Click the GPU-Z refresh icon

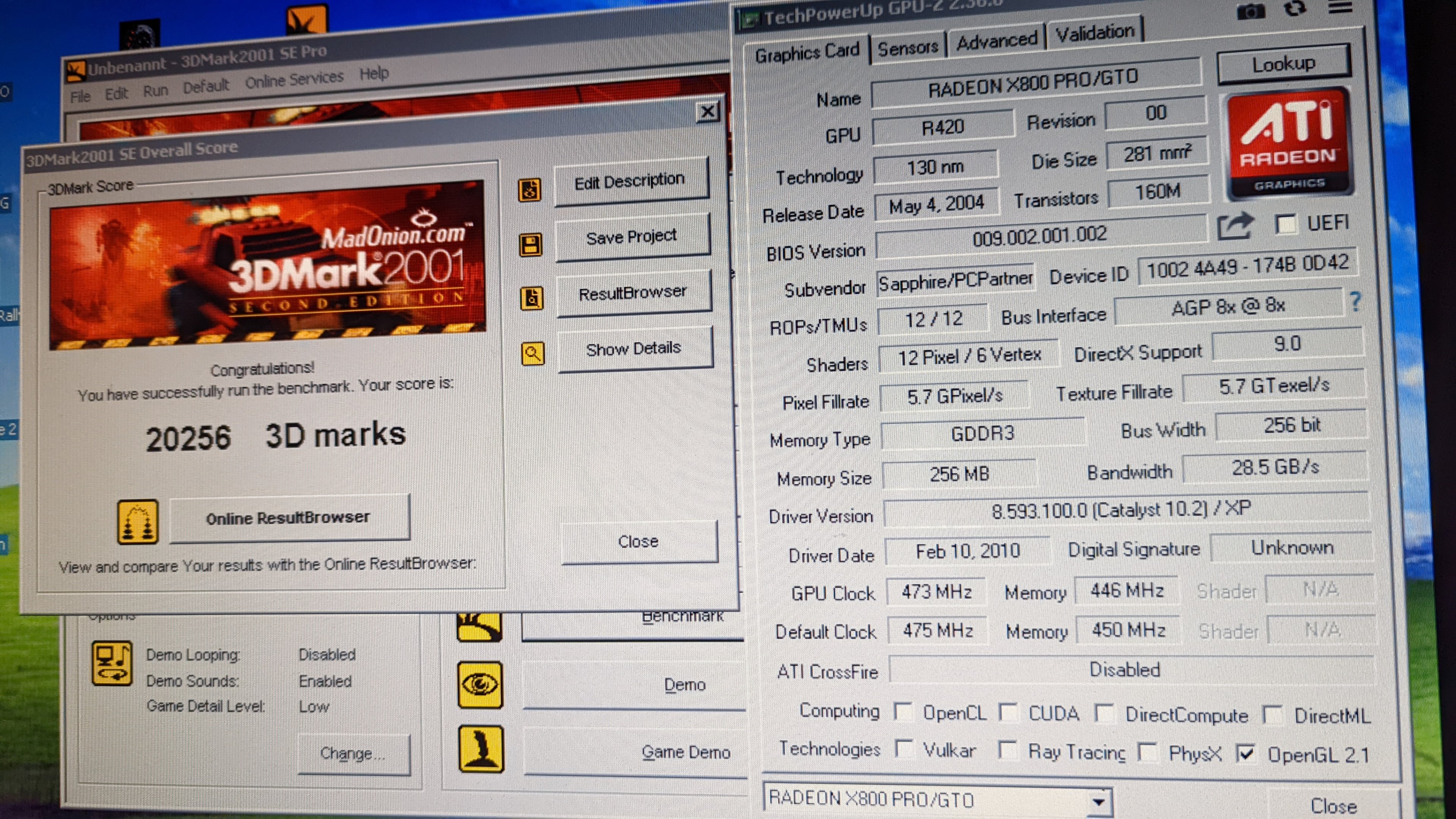click(1295, 8)
